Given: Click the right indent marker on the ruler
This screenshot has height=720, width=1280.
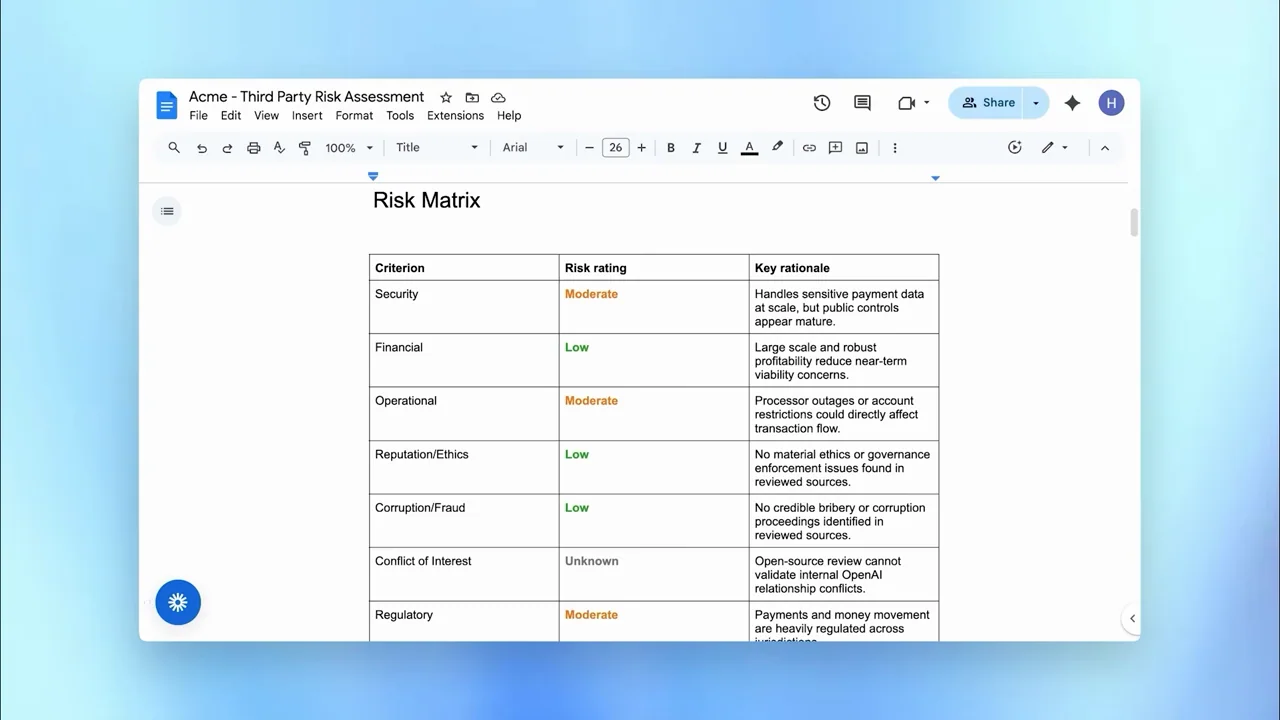Looking at the screenshot, I should click(935, 178).
